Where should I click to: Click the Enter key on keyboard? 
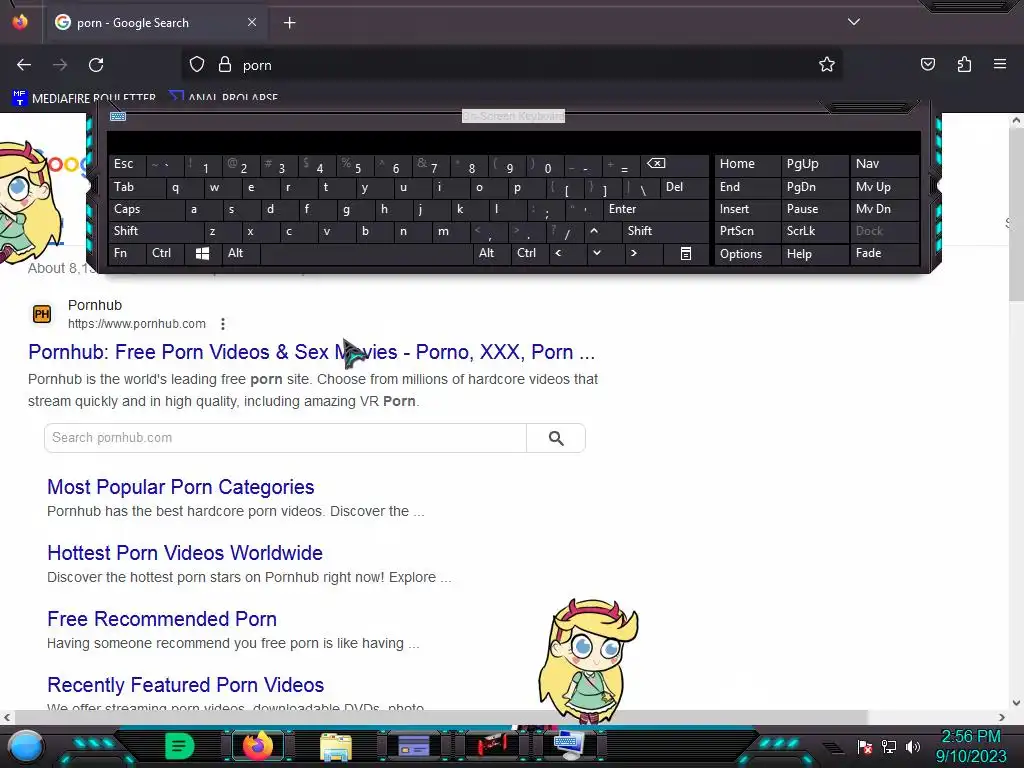655,210
